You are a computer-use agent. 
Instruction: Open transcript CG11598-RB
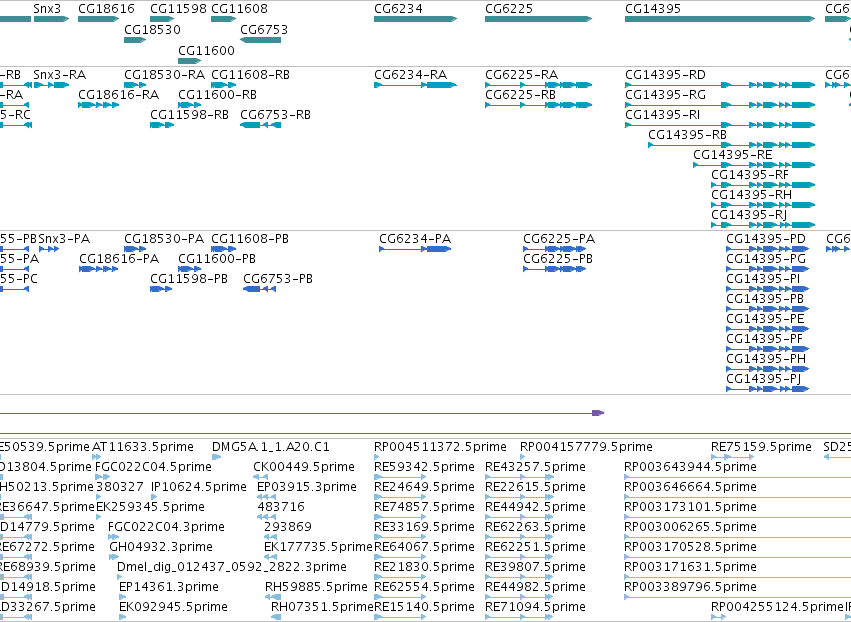tap(189, 115)
